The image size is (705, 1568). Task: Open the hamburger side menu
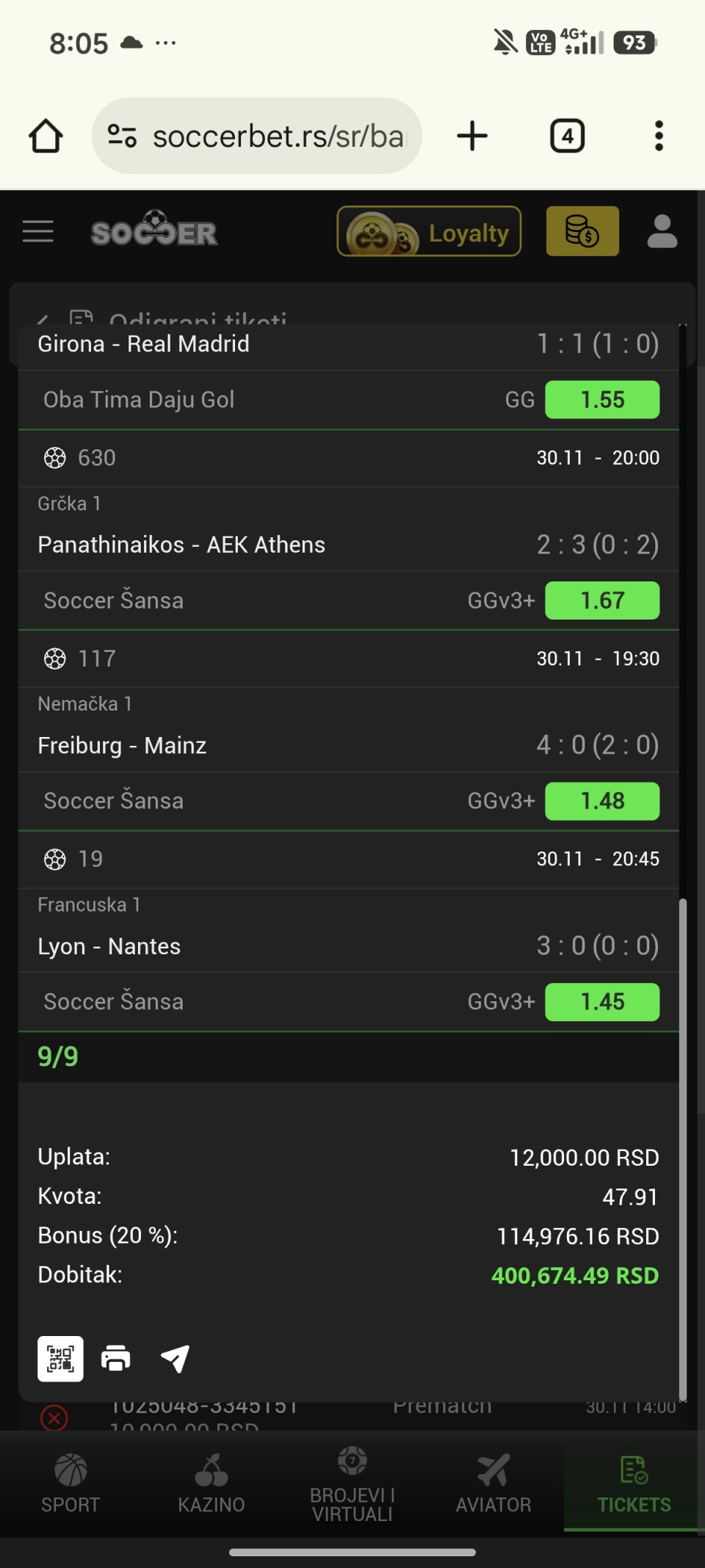38,231
